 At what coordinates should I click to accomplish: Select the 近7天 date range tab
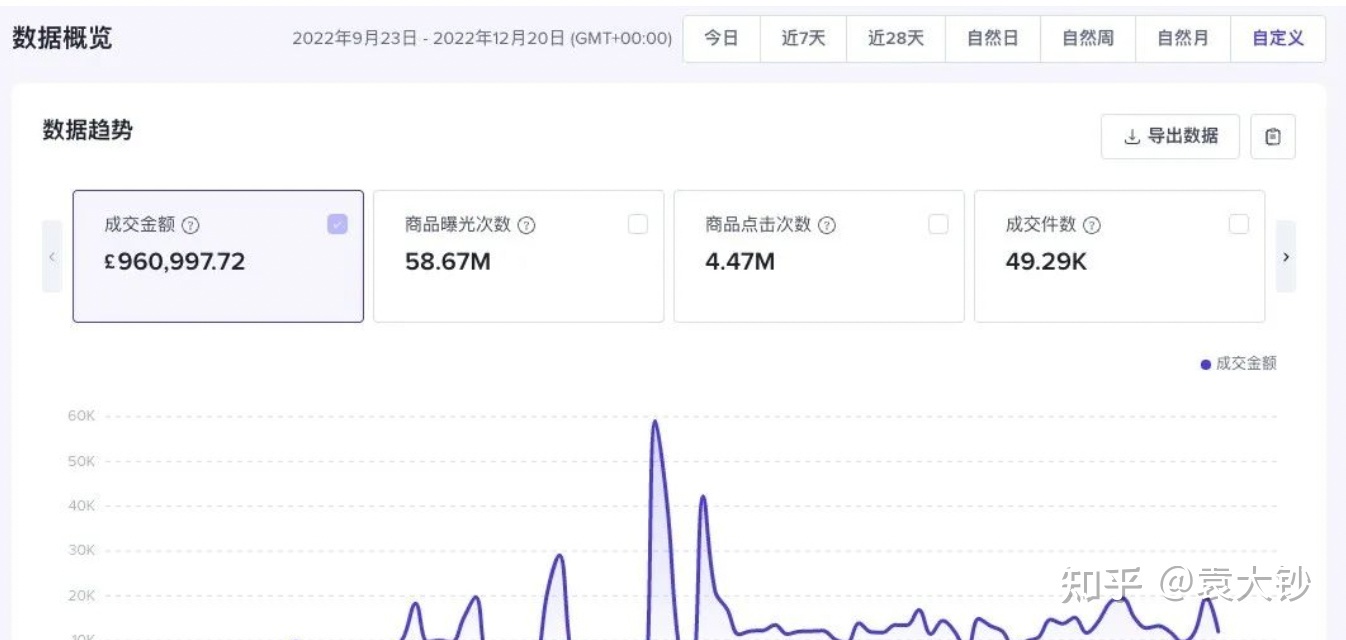coord(803,39)
